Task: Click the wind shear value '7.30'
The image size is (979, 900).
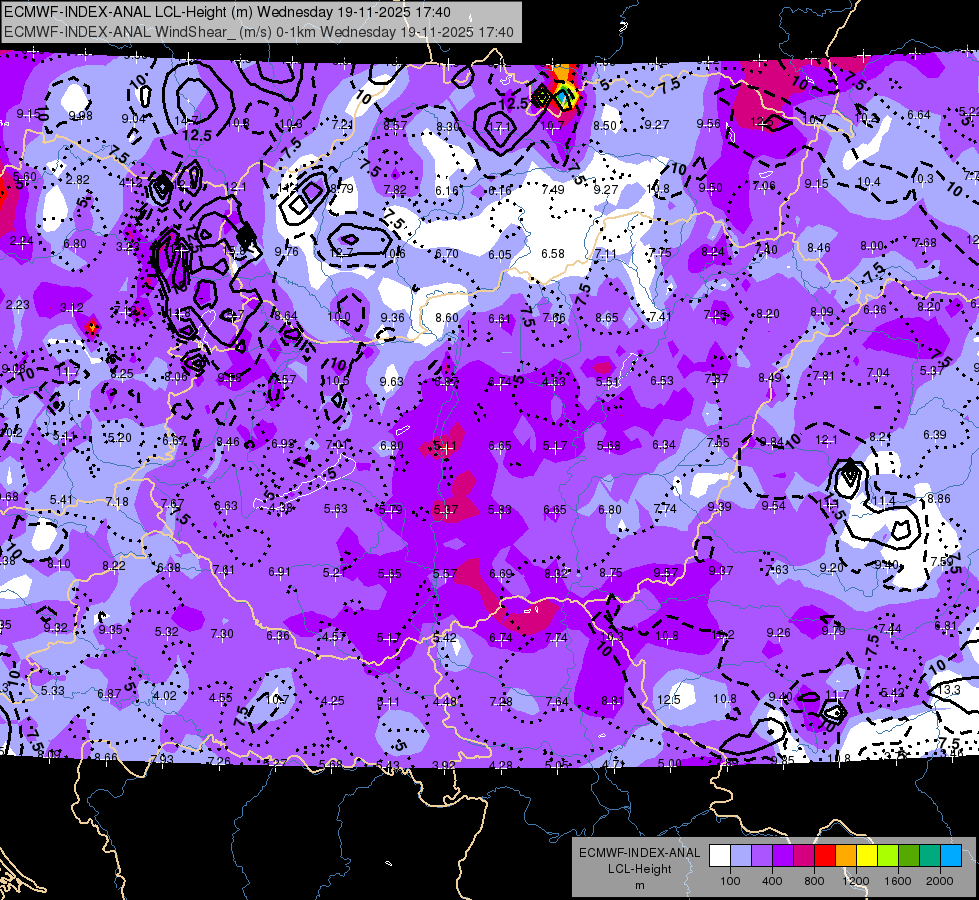Action: (x=222, y=633)
